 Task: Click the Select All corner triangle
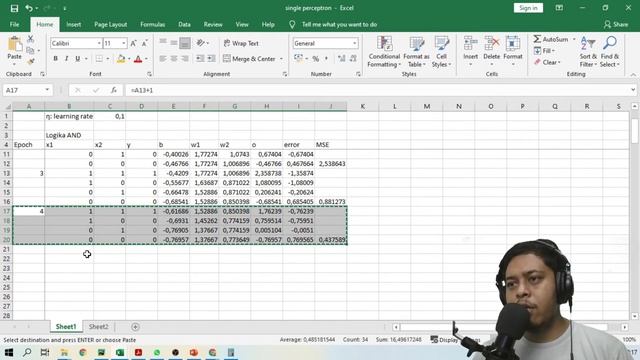[7, 107]
